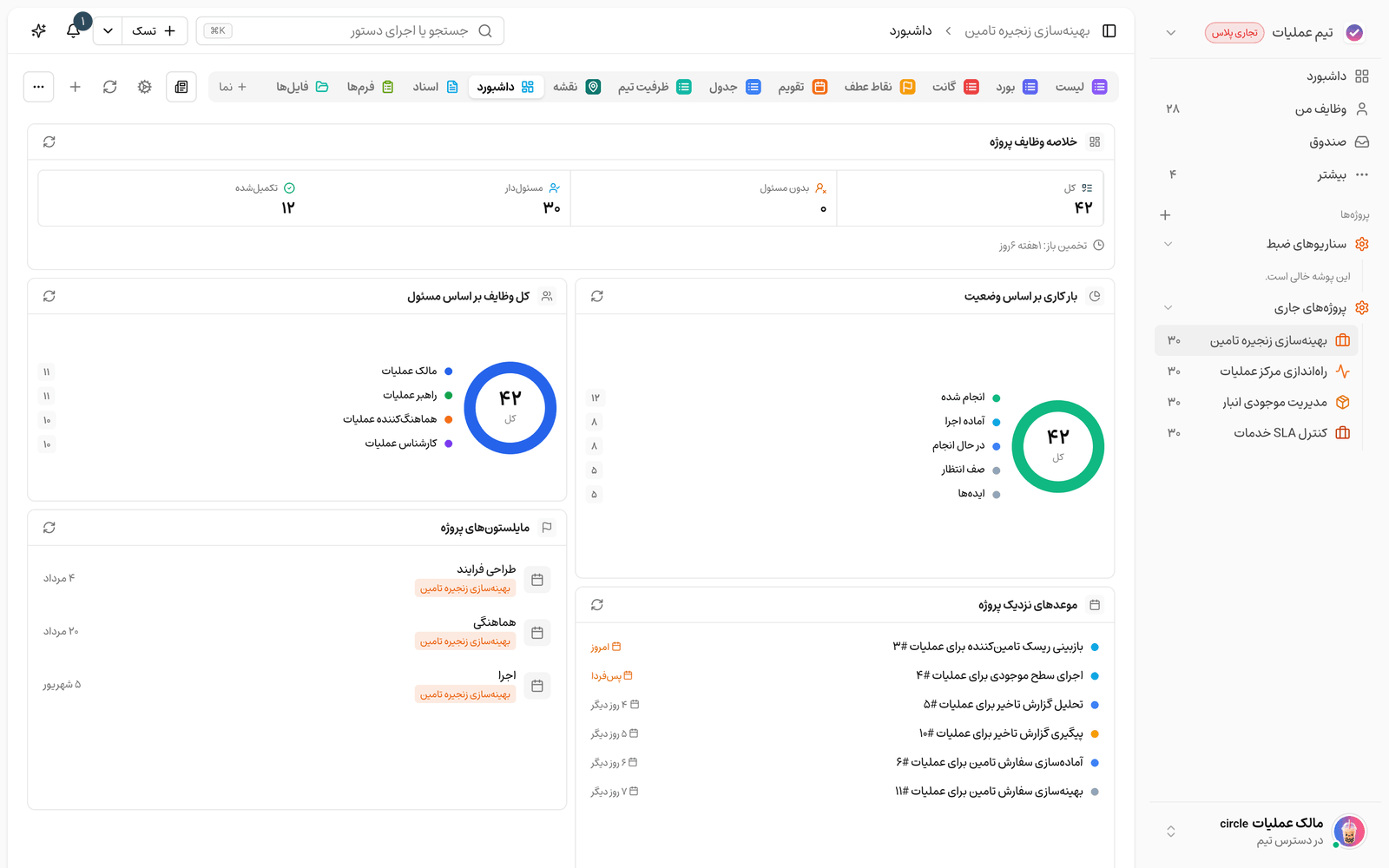This screenshot has height=868, width=1389.
Task: Click calendar icon of «اجرا» milestone
Action: tap(537, 686)
